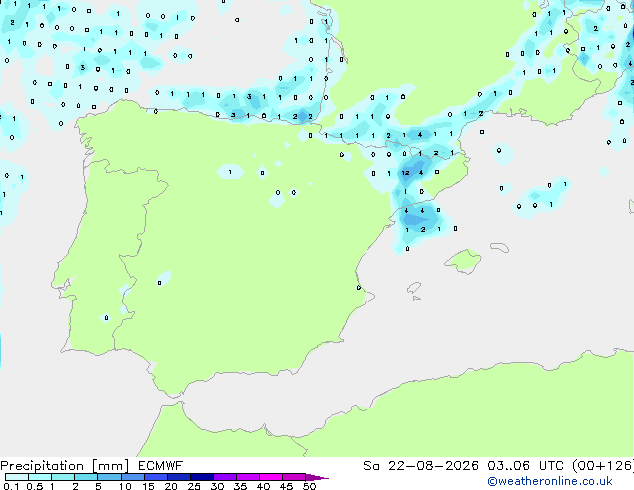Select the dark navy swatch between 25 and 30
The height and width of the screenshot is (490, 634).
(x=202, y=477)
